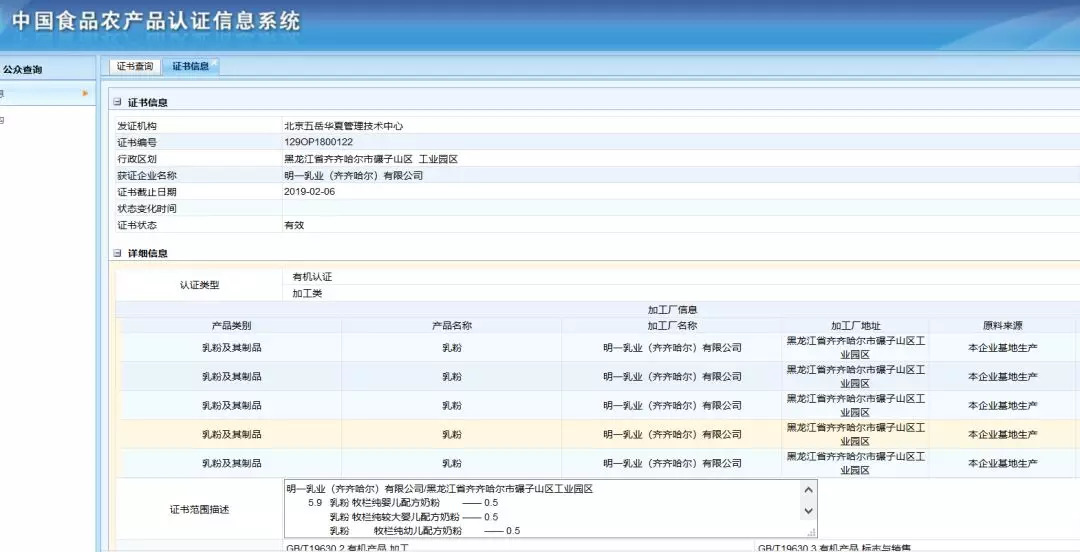Select the value 北京五岳华夏管理技术中心
1080x552 pixels.
pyautogui.click(x=343, y=126)
